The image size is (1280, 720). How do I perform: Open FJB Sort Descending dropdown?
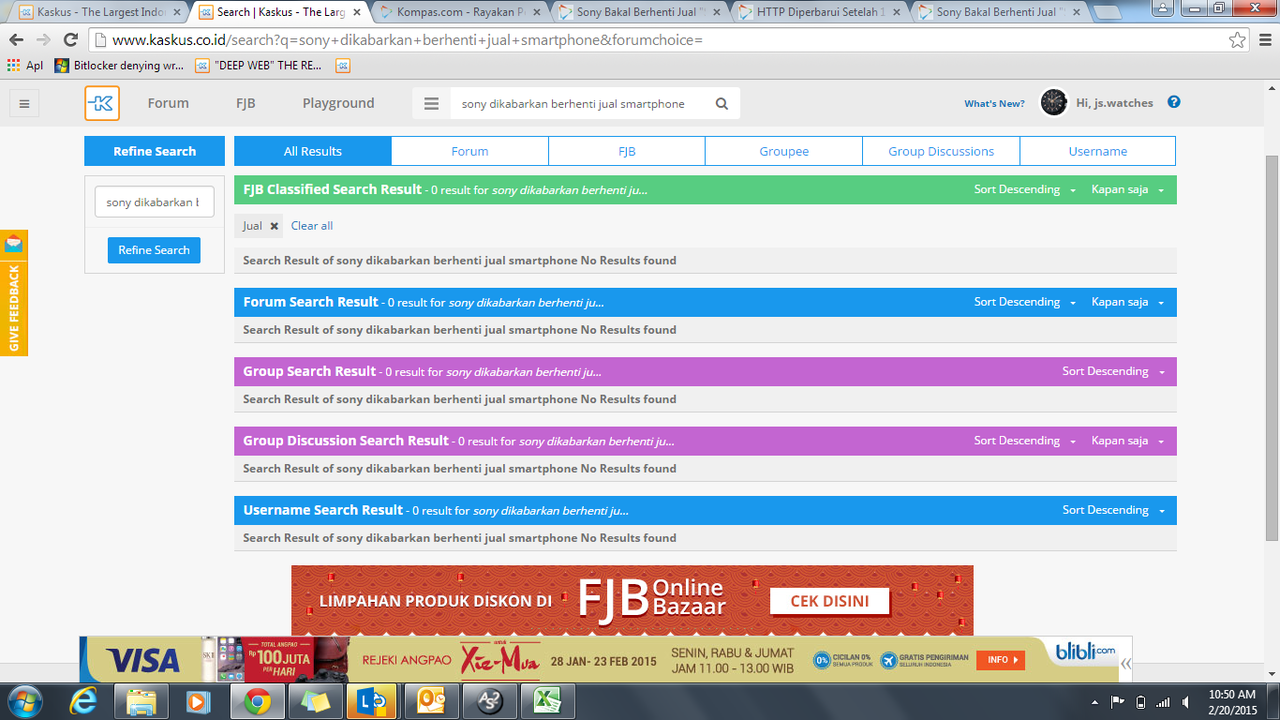[x=1025, y=190]
